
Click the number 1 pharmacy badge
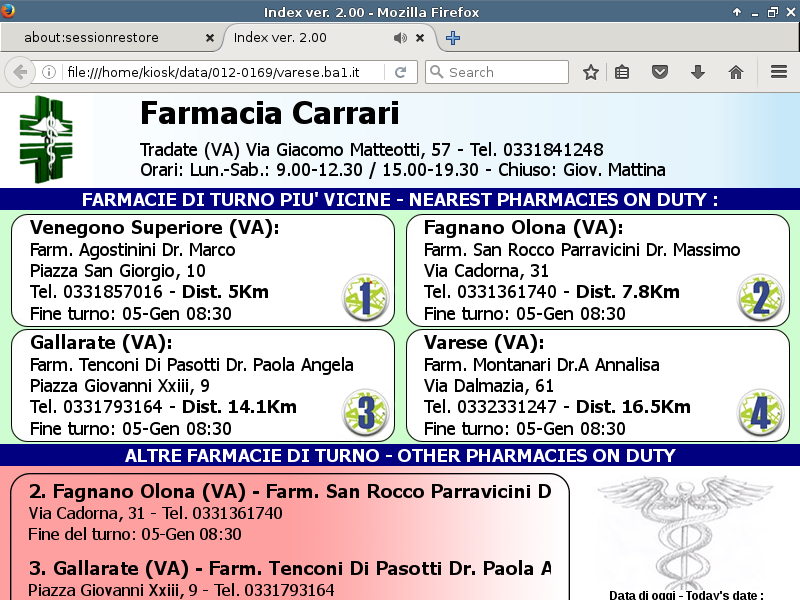coord(364,297)
